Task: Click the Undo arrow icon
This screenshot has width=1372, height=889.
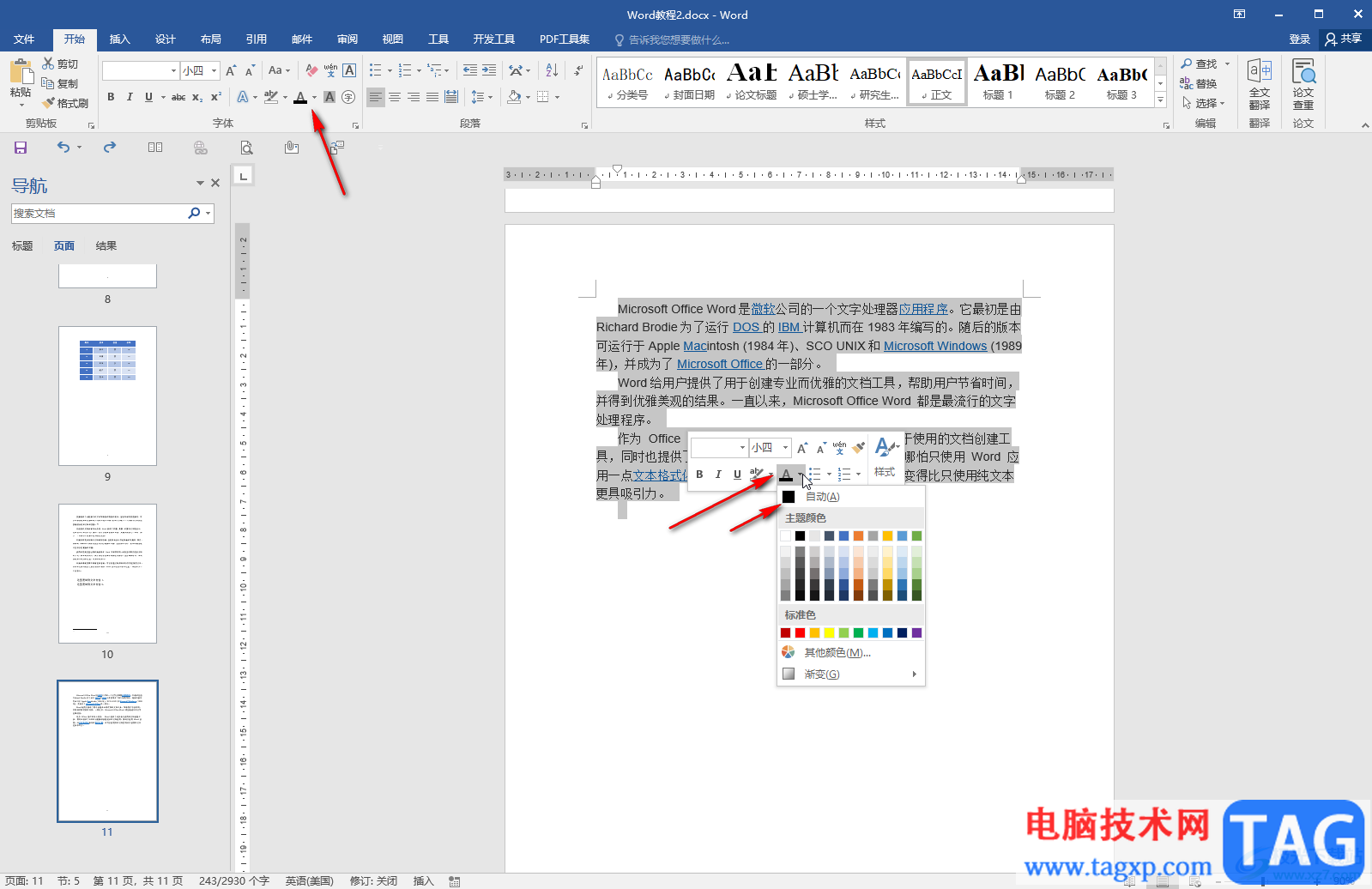Action: click(63, 148)
